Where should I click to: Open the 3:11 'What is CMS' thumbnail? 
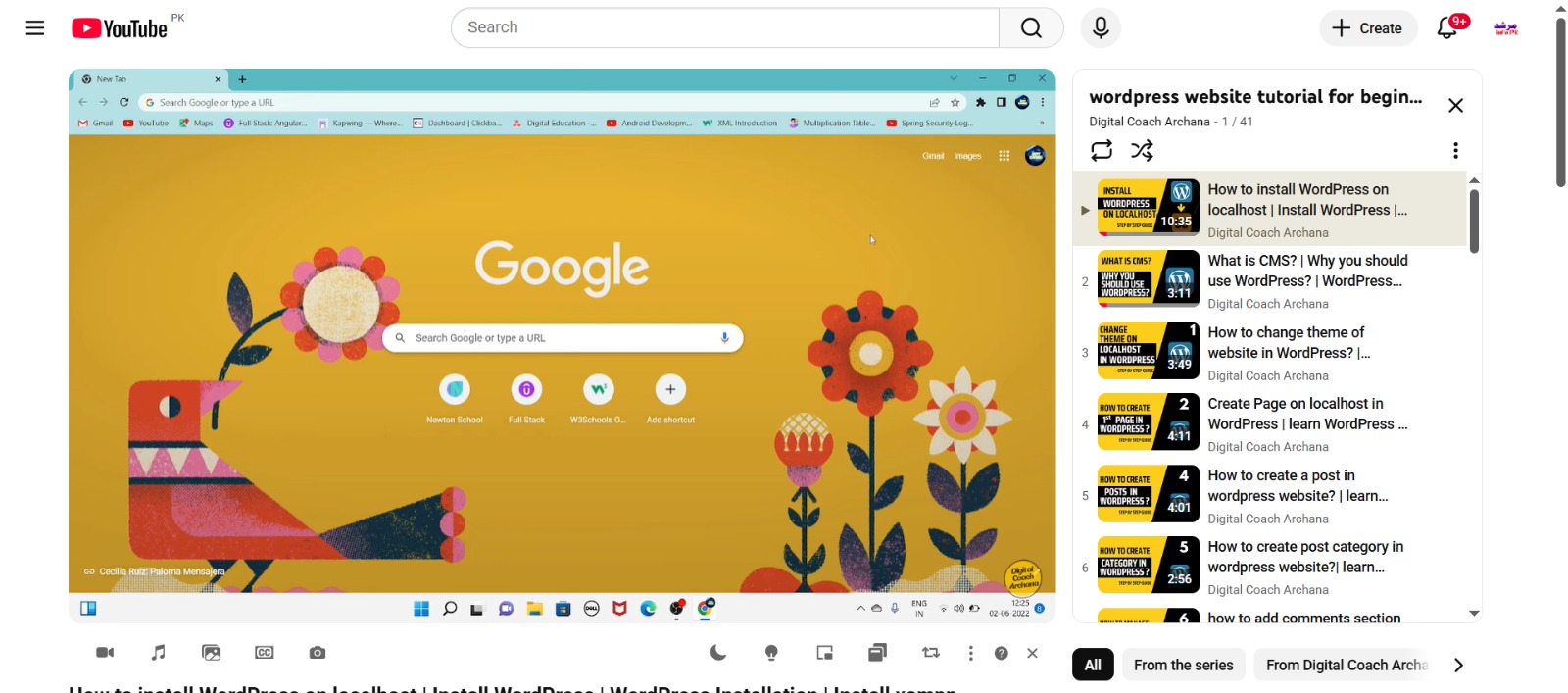(x=1149, y=278)
